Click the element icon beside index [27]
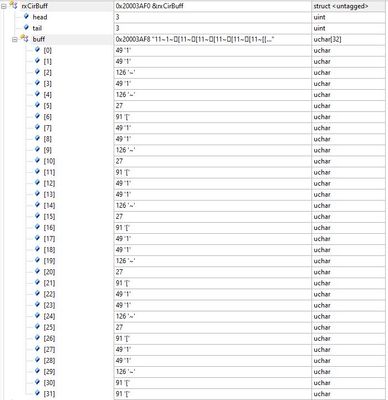The image size is (388, 400). [x=37, y=349]
